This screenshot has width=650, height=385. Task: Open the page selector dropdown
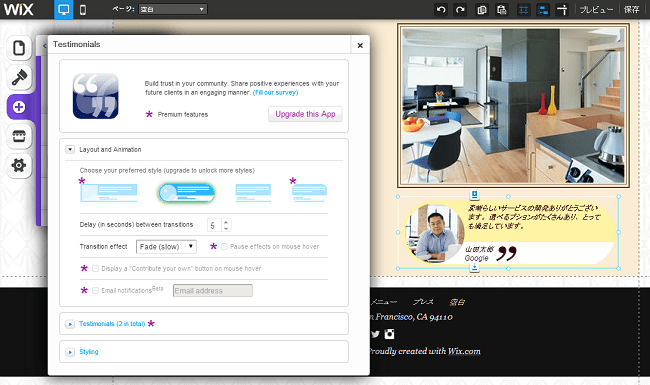point(173,9)
